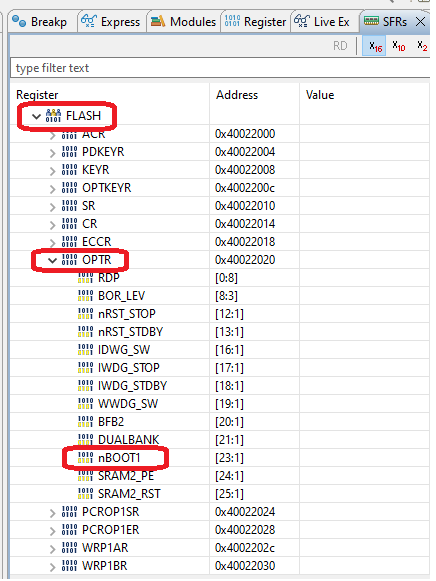Click the BFB2 bitfield icon
This screenshot has width=436, height=581.
pyautogui.click(x=85, y=422)
